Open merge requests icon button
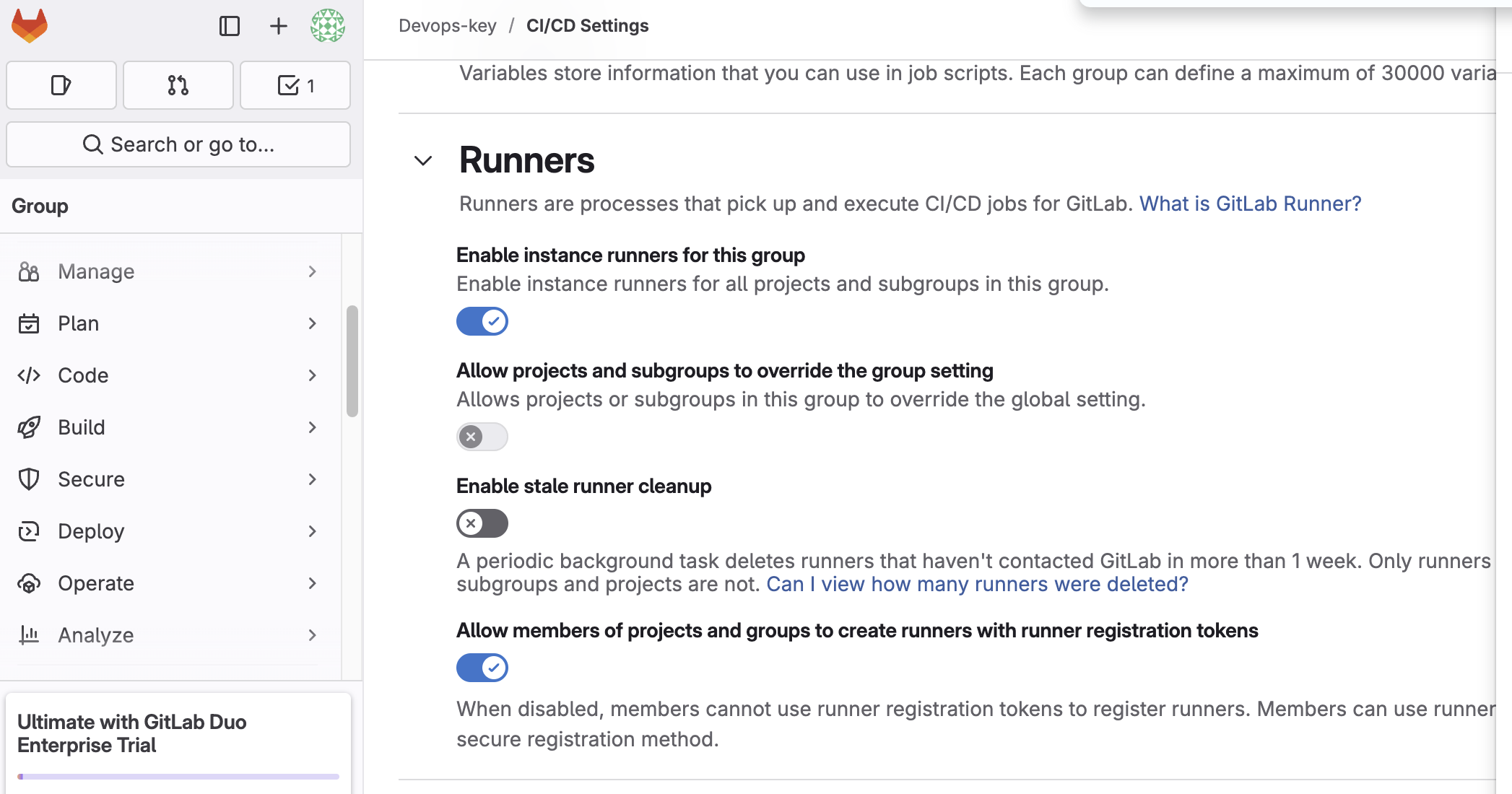Viewport: 1512px width, 794px height. pos(178,85)
